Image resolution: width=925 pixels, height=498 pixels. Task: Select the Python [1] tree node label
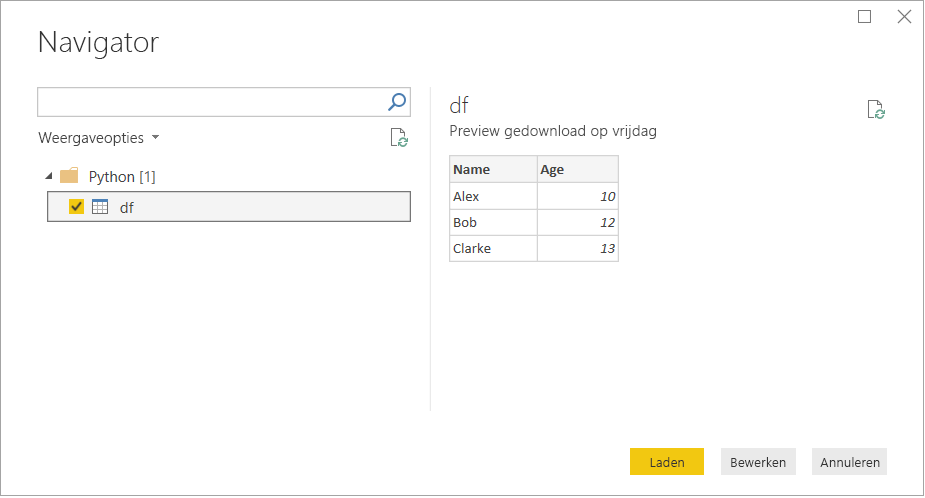click(x=122, y=176)
